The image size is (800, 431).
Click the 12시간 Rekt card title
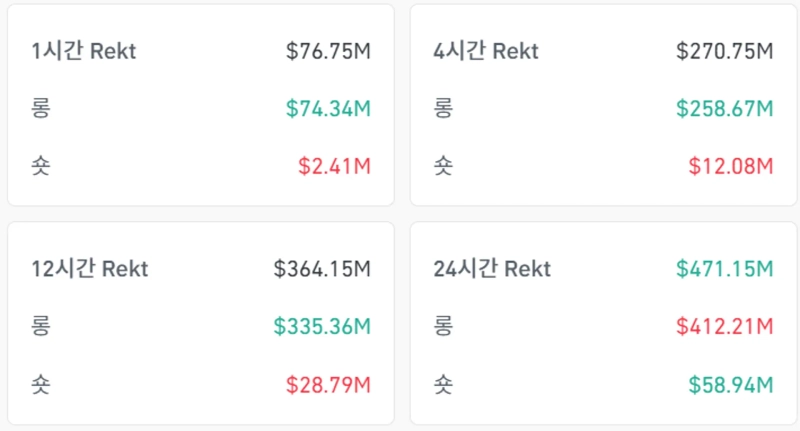90,269
